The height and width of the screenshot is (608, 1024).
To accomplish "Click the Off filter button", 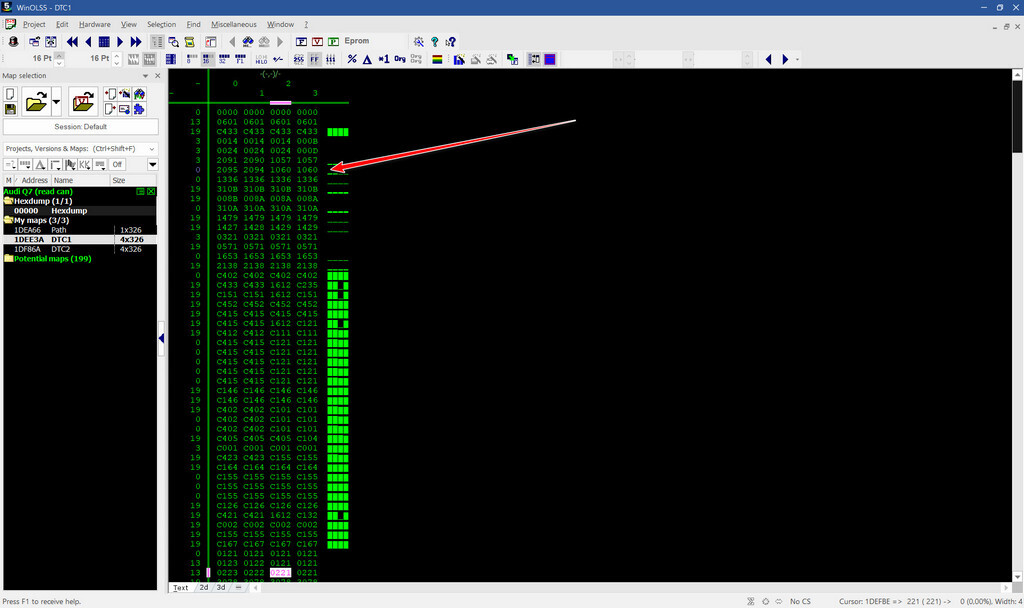I will pyautogui.click(x=117, y=165).
